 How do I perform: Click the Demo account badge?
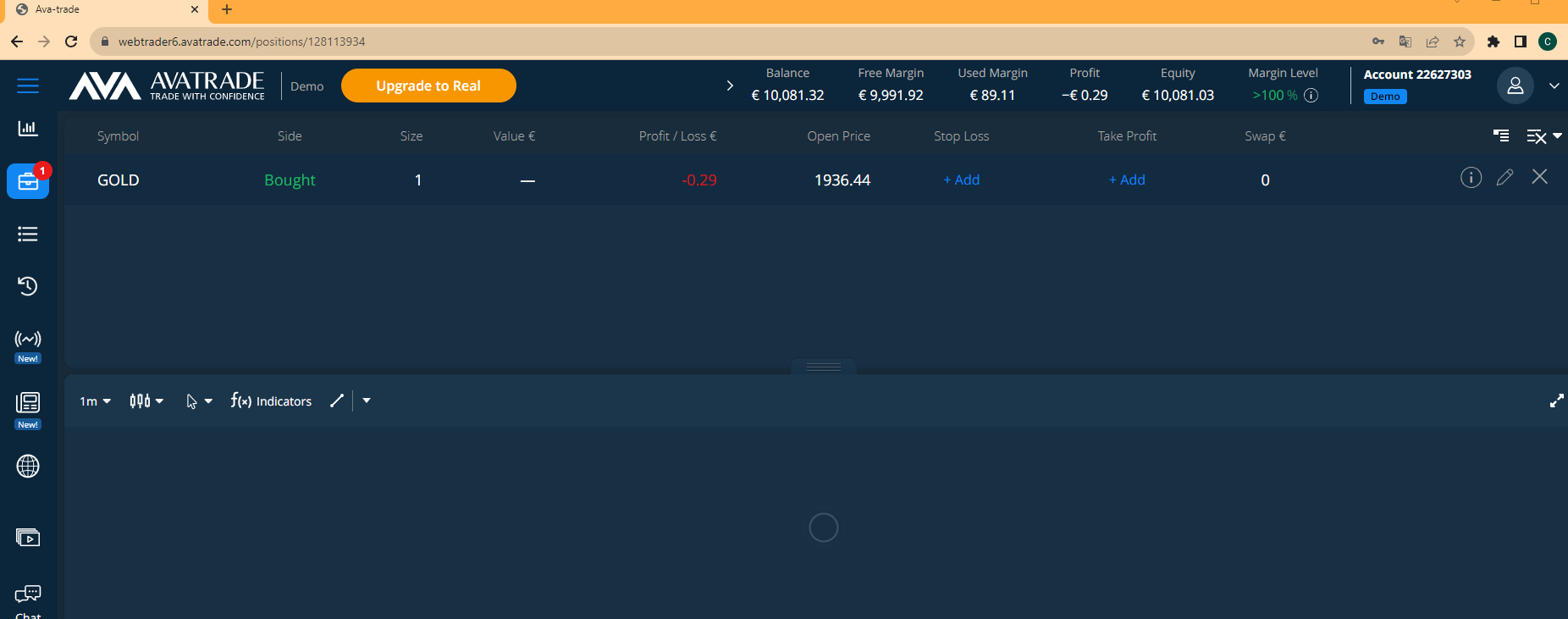coord(1385,97)
